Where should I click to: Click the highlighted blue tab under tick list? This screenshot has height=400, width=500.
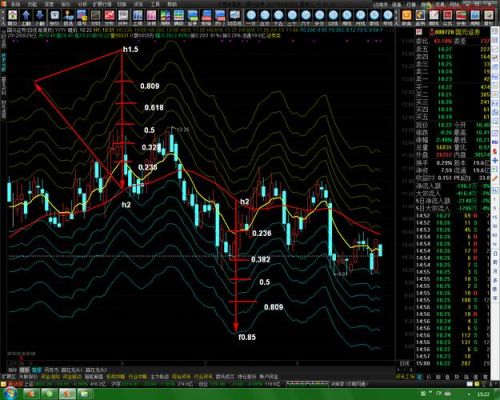(419, 377)
